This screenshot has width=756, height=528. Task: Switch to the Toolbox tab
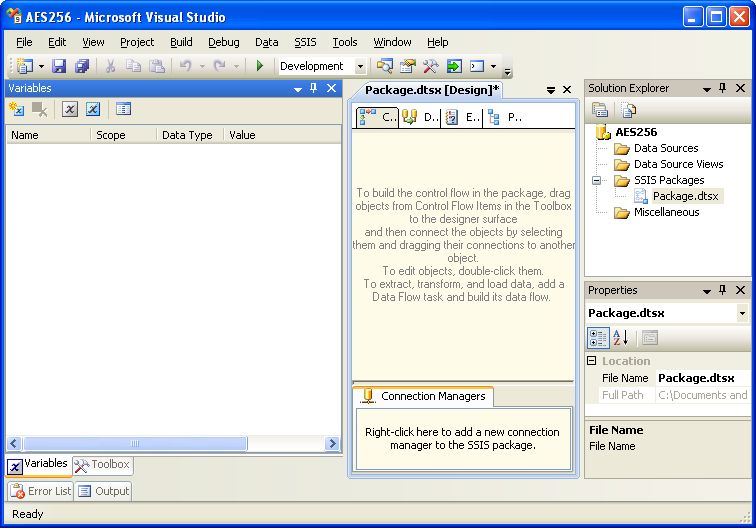(x=102, y=465)
